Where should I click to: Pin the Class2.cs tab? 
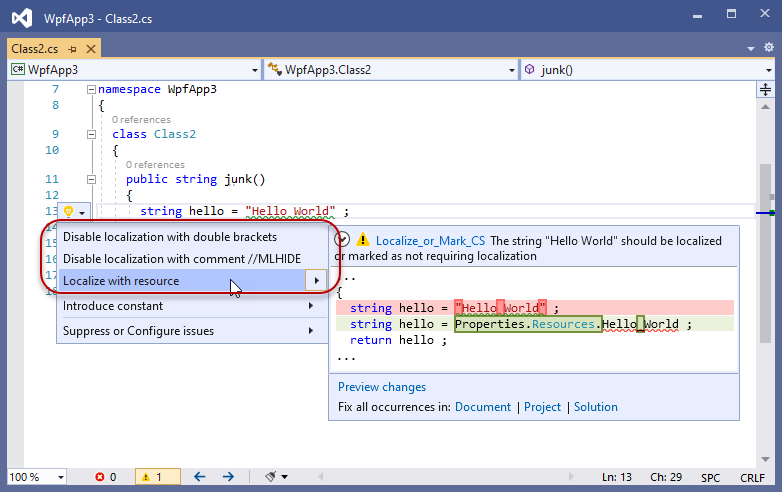coord(77,48)
